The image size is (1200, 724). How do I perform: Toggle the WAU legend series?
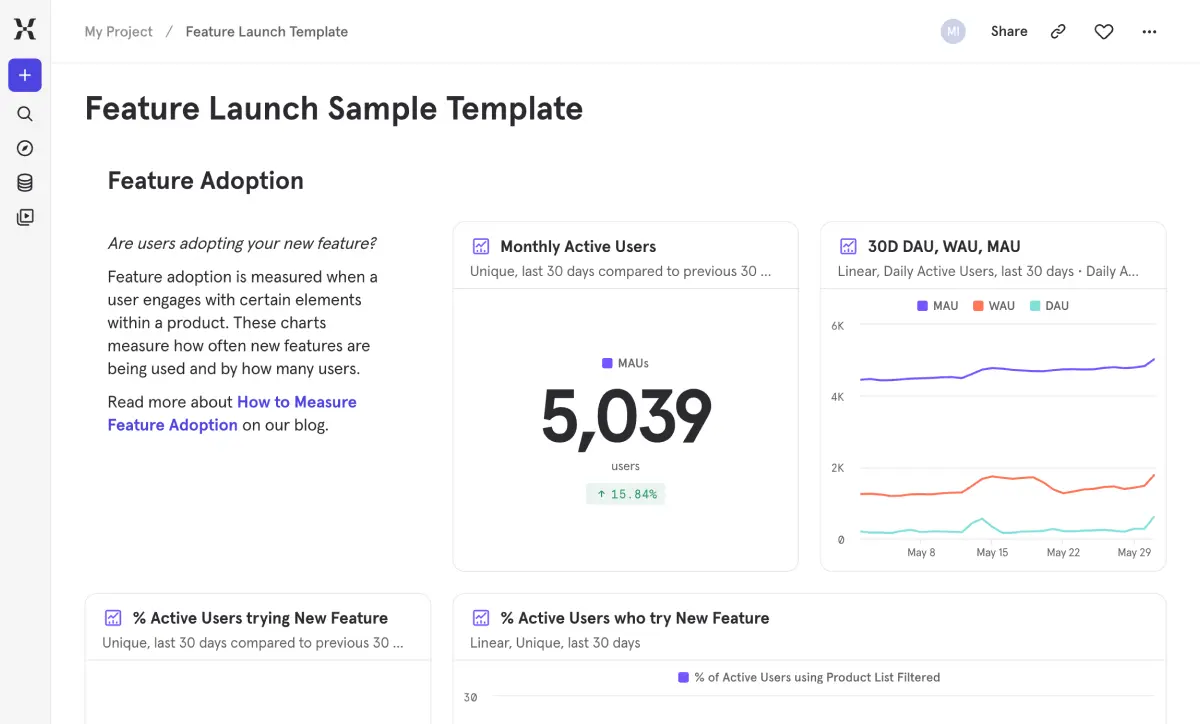(x=993, y=306)
